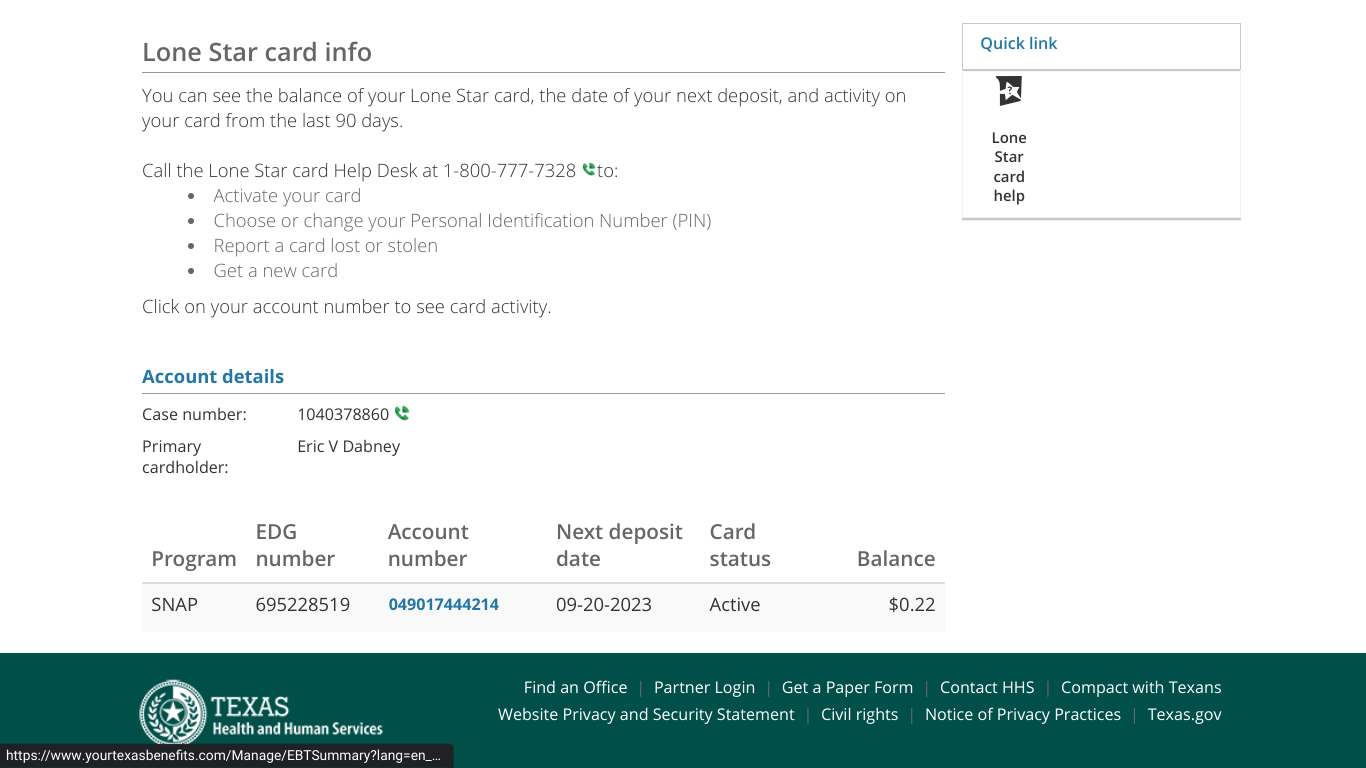Viewport: 1366px width, 768px height.
Task: Click Texas Health and Human Services logo
Action: (x=261, y=712)
